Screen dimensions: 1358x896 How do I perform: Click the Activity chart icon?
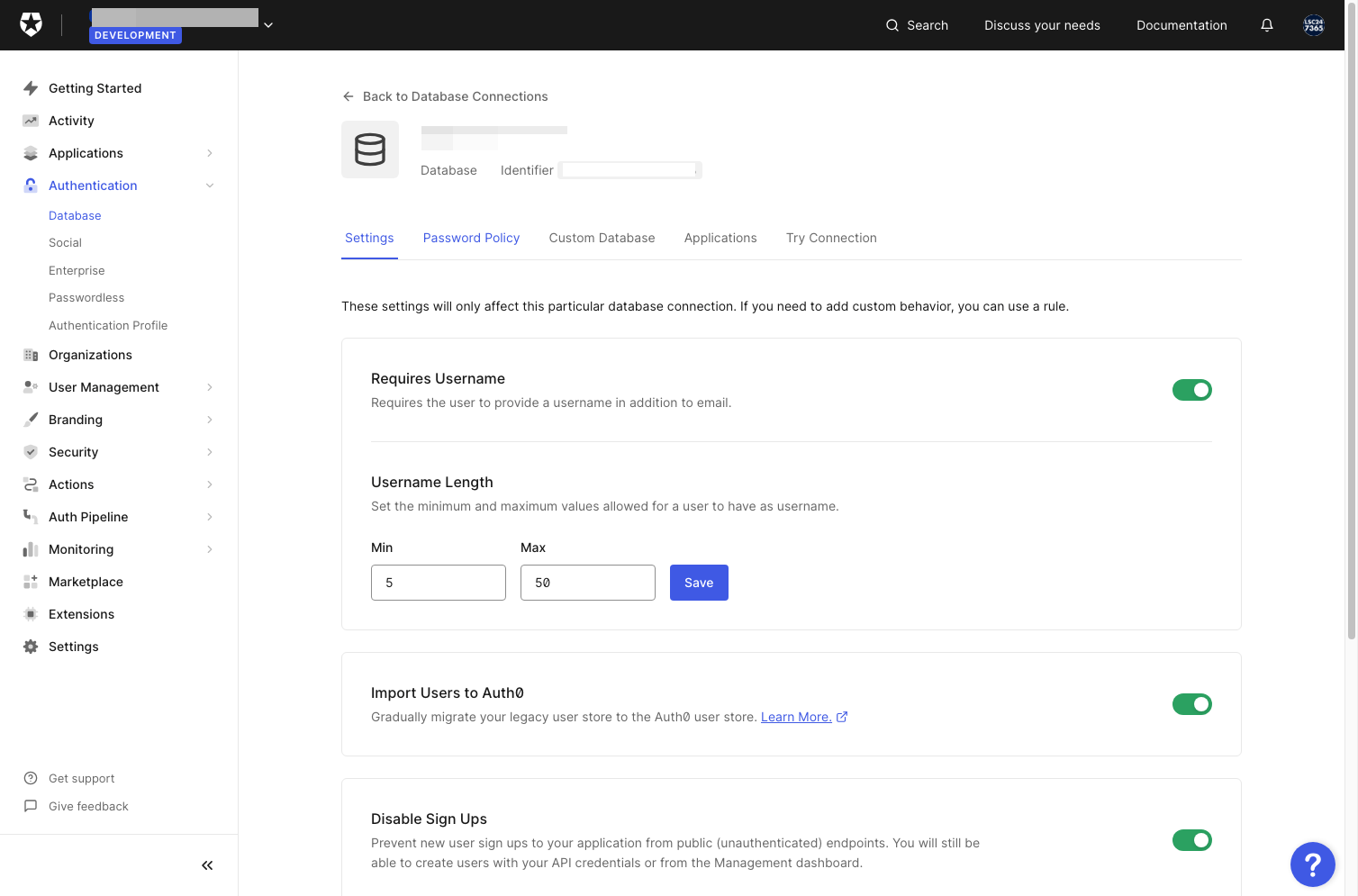[31, 121]
